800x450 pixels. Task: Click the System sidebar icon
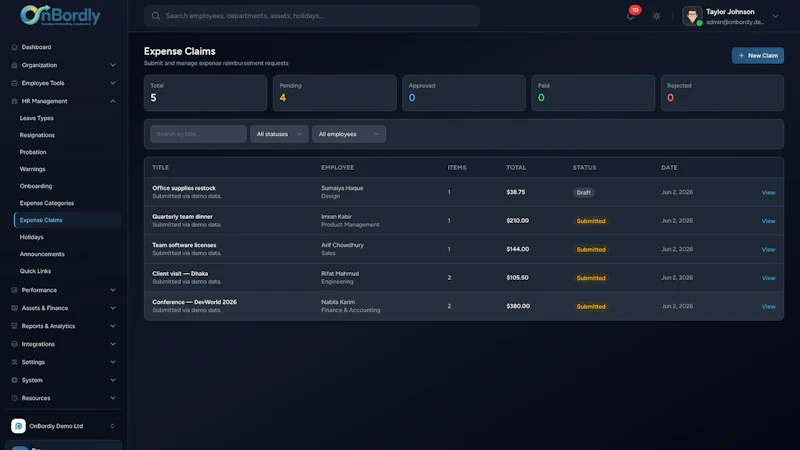14,380
